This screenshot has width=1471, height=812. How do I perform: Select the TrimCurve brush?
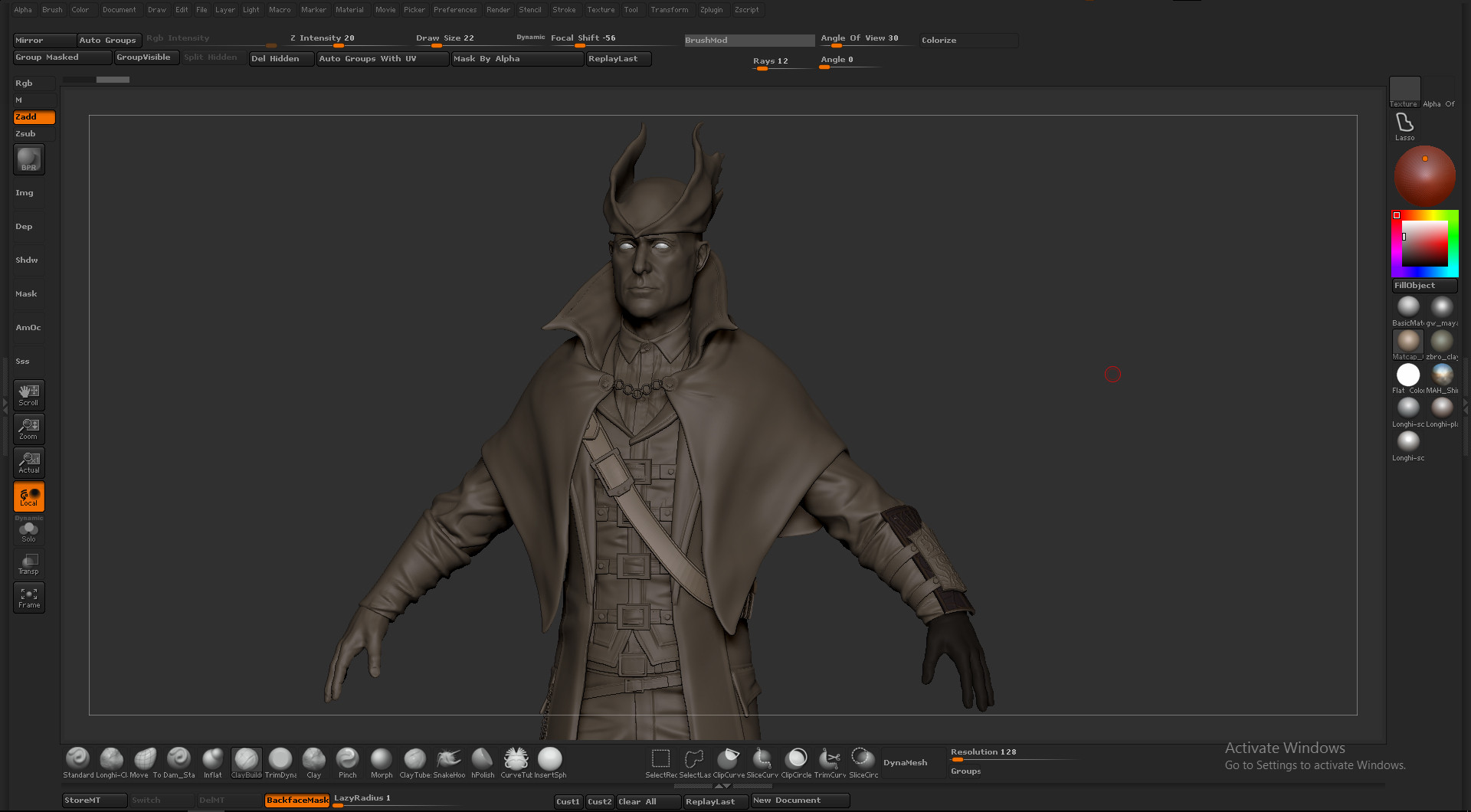pyautogui.click(x=829, y=762)
